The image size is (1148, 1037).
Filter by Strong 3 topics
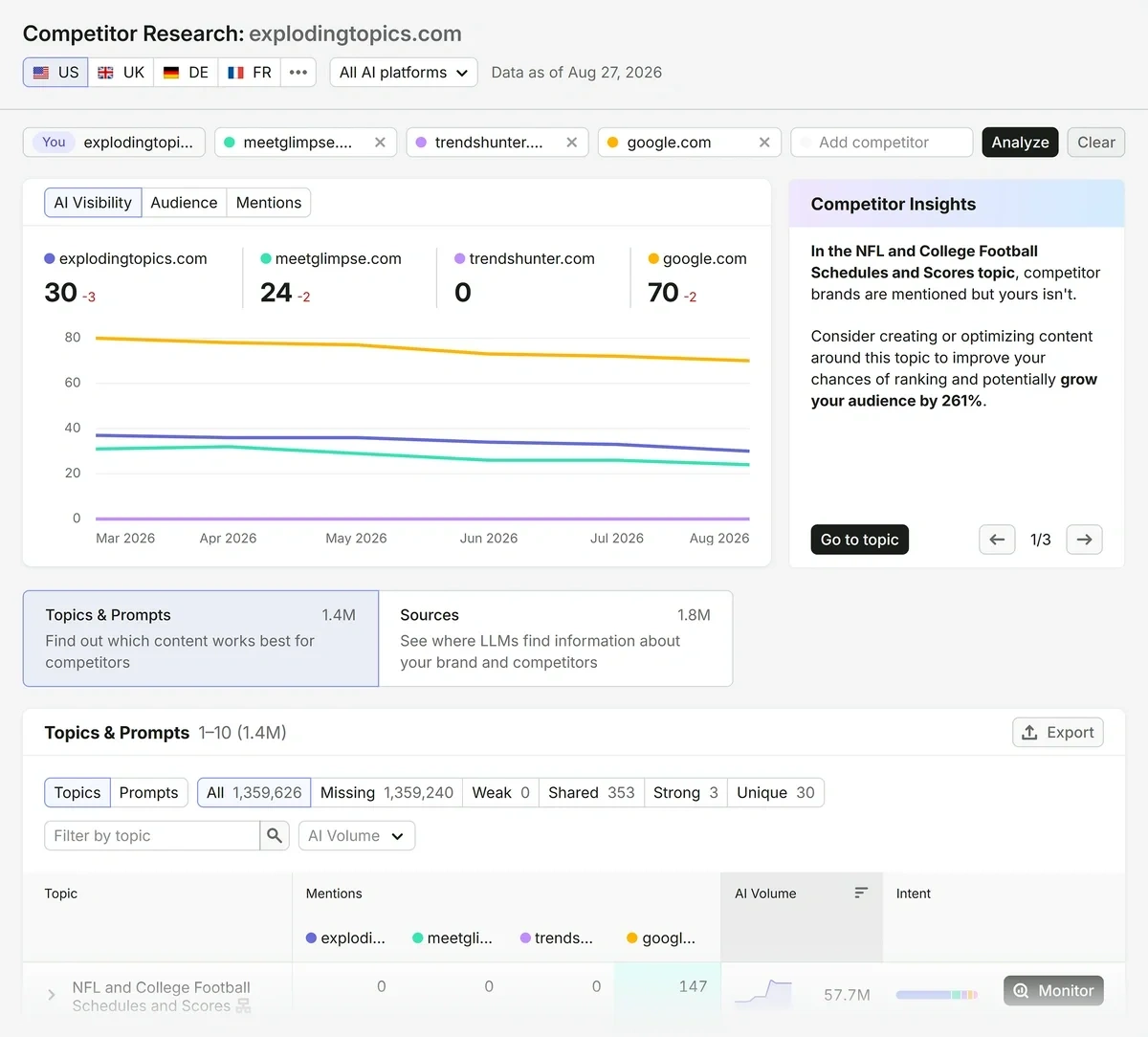pyautogui.click(x=685, y=793)
